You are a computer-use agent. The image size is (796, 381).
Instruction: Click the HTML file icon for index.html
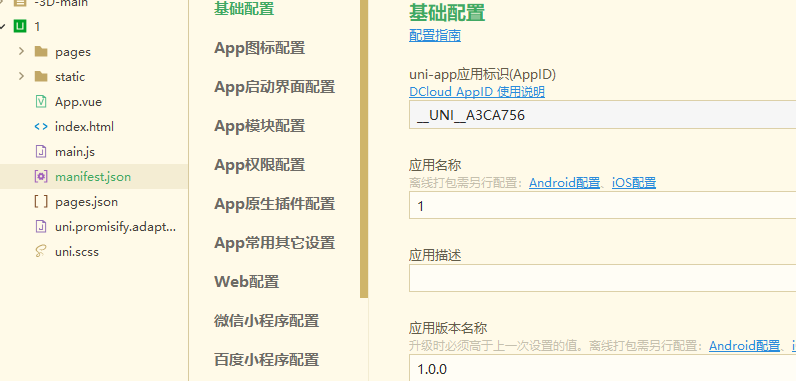pyautogui.click(x=41, y=126)
